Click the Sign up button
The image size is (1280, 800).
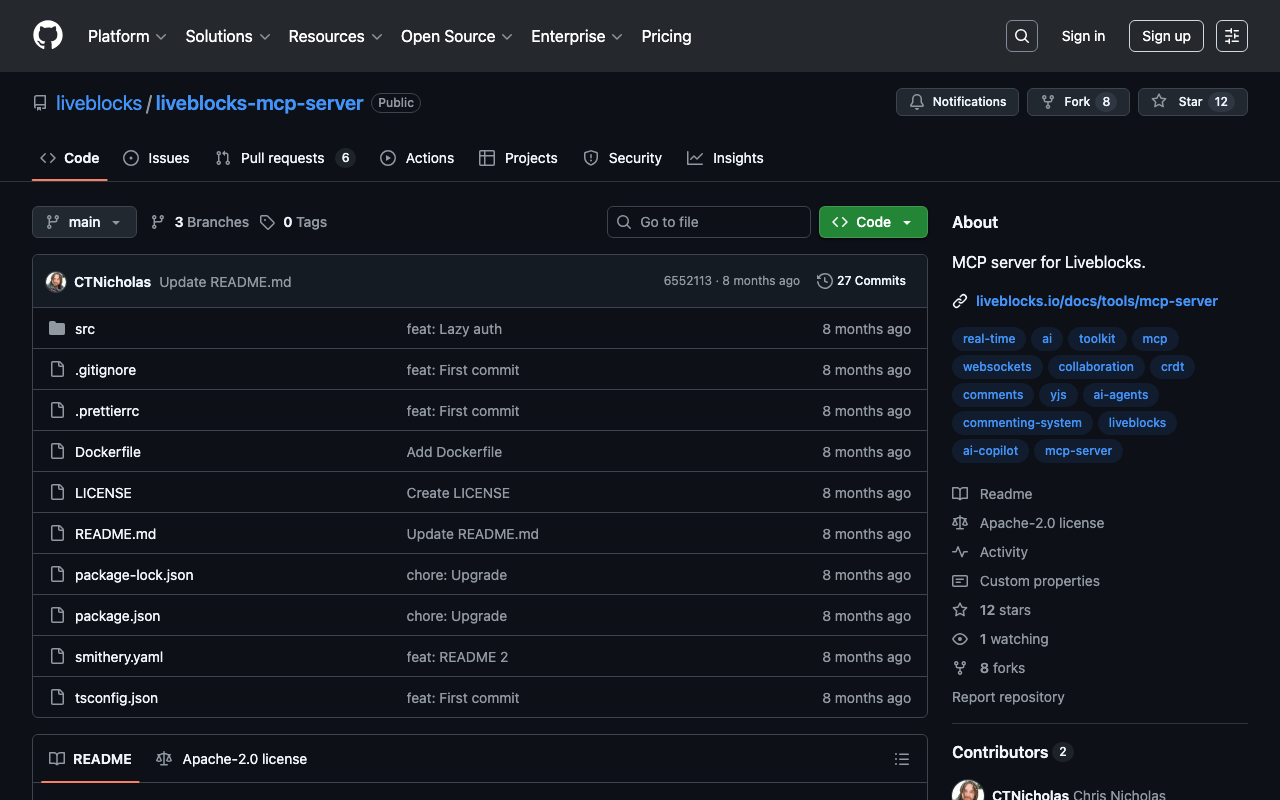(x=1166, y=36)
